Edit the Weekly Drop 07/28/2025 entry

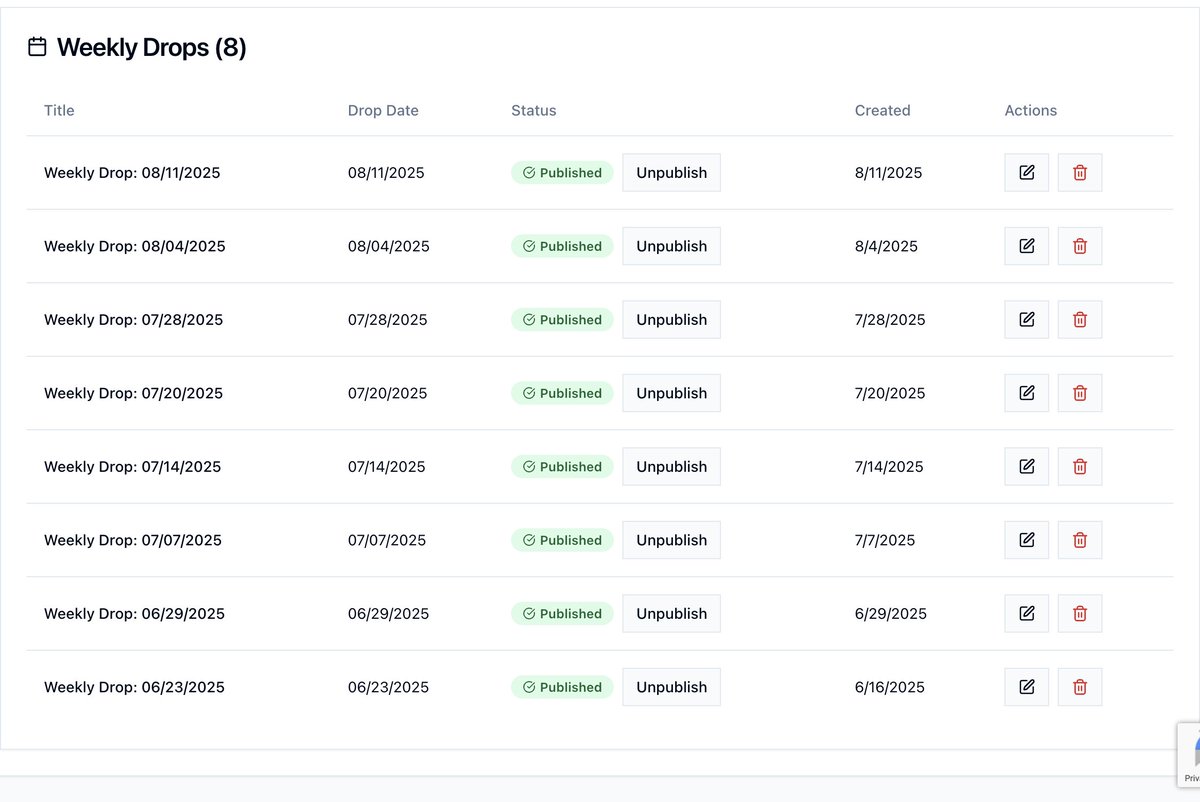tap(1027, 320)
